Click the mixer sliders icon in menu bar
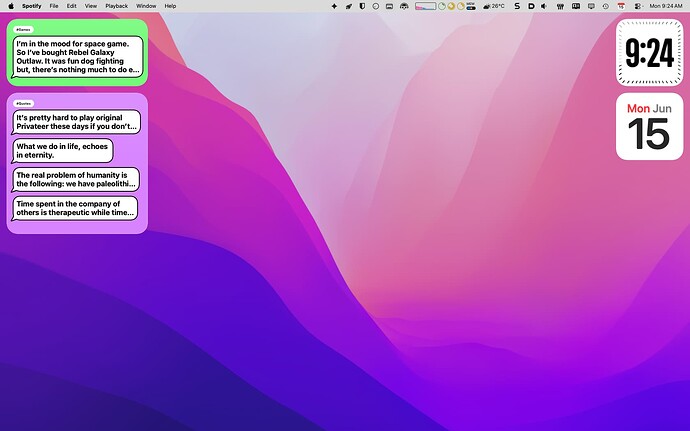This screenshot has width=690, height=431. click(x=561, y=6)
